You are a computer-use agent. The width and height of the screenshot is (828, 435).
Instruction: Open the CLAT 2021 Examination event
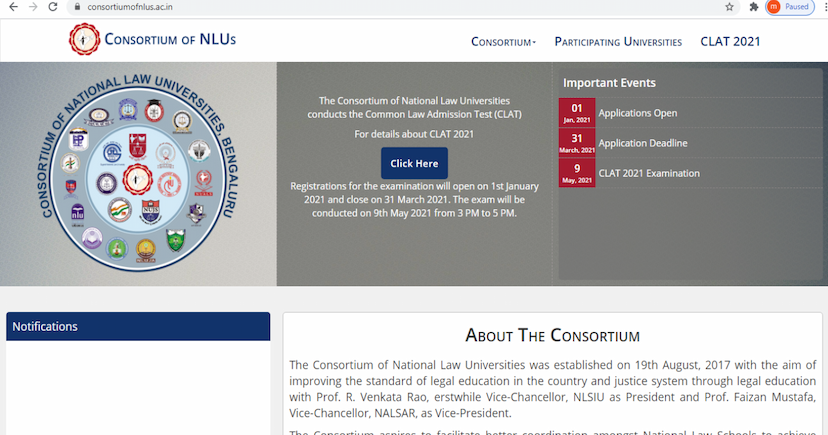click(x=648, y=173)
